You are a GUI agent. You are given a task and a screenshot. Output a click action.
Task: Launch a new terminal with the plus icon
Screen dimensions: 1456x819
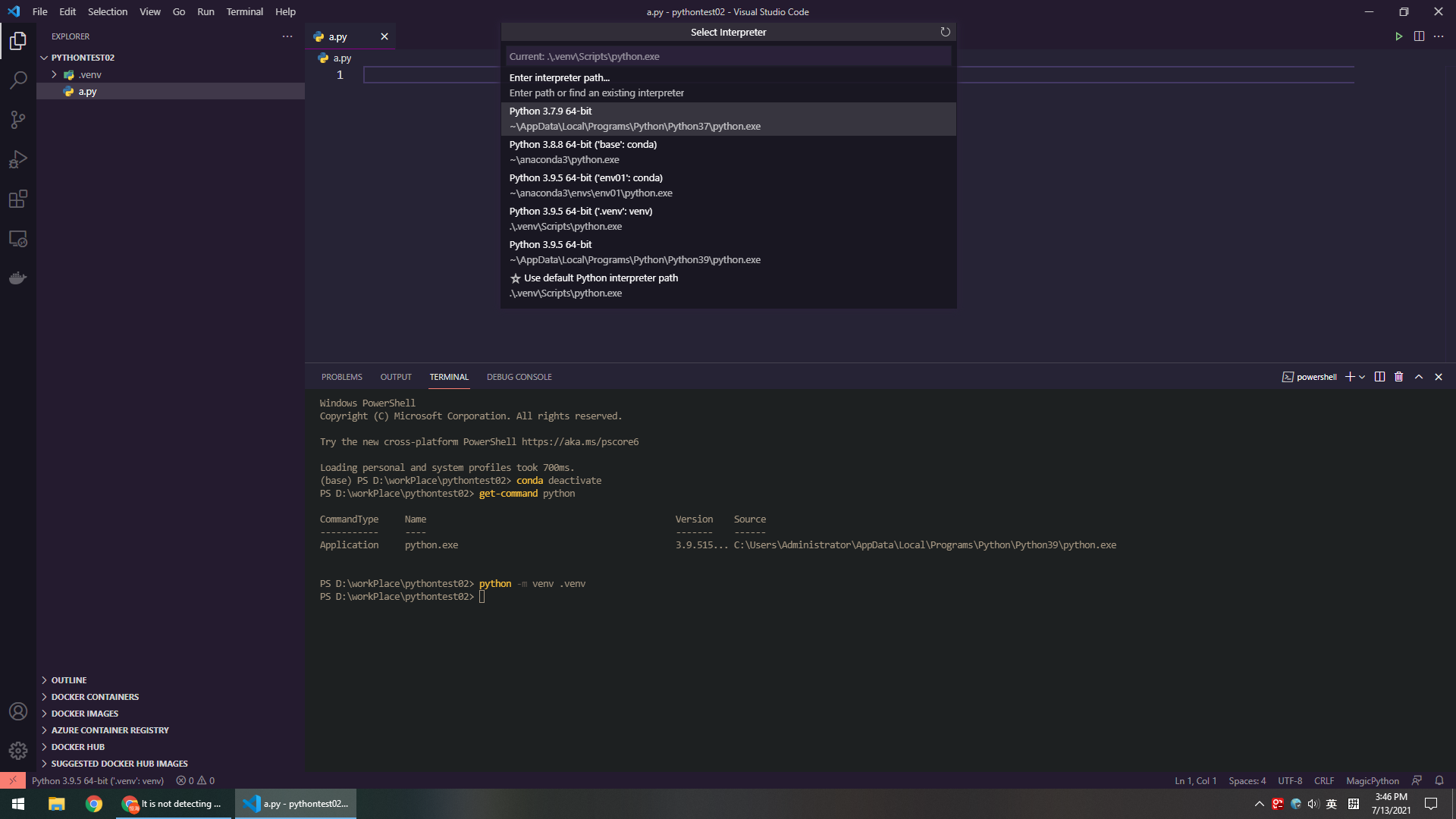click(x=1350, y=376)
